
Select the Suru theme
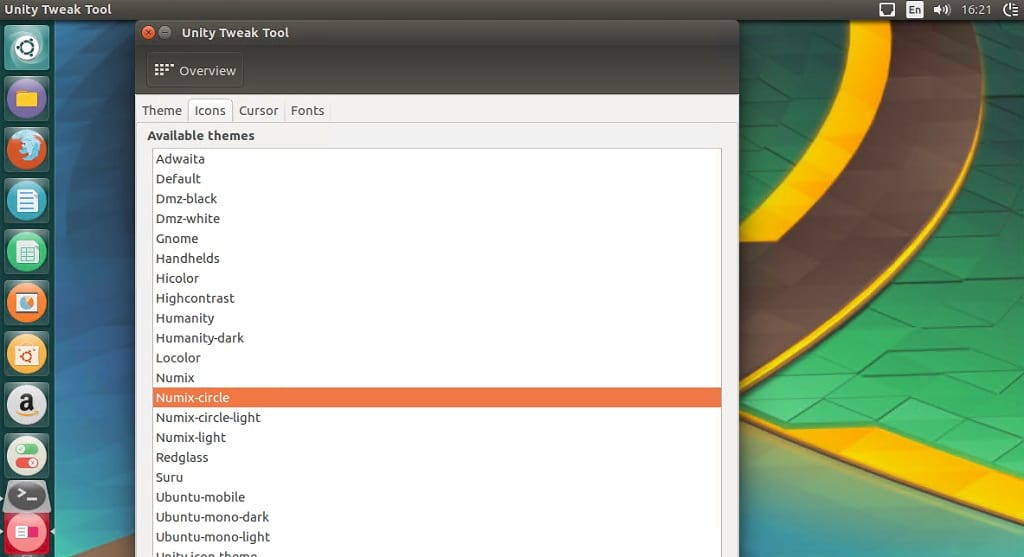click(x=437, y=477)
